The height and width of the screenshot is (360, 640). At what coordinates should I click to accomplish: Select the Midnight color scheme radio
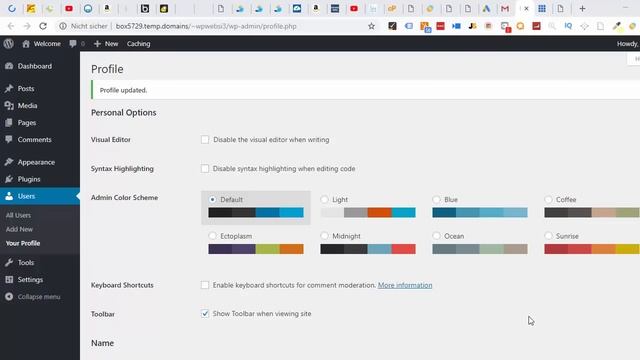point(324,236)
